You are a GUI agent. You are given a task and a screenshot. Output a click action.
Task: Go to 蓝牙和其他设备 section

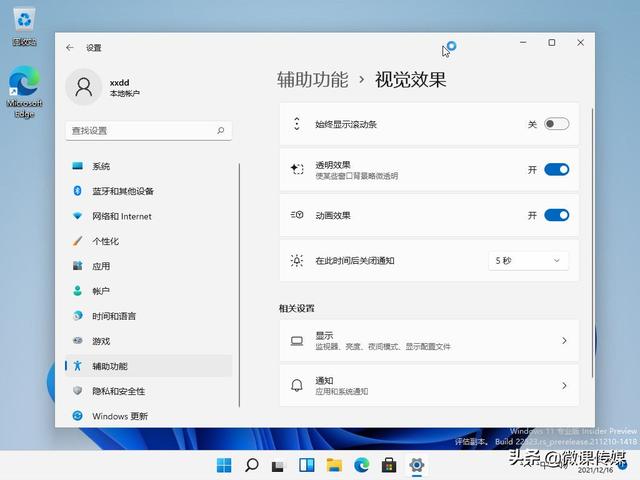[149, 191]
